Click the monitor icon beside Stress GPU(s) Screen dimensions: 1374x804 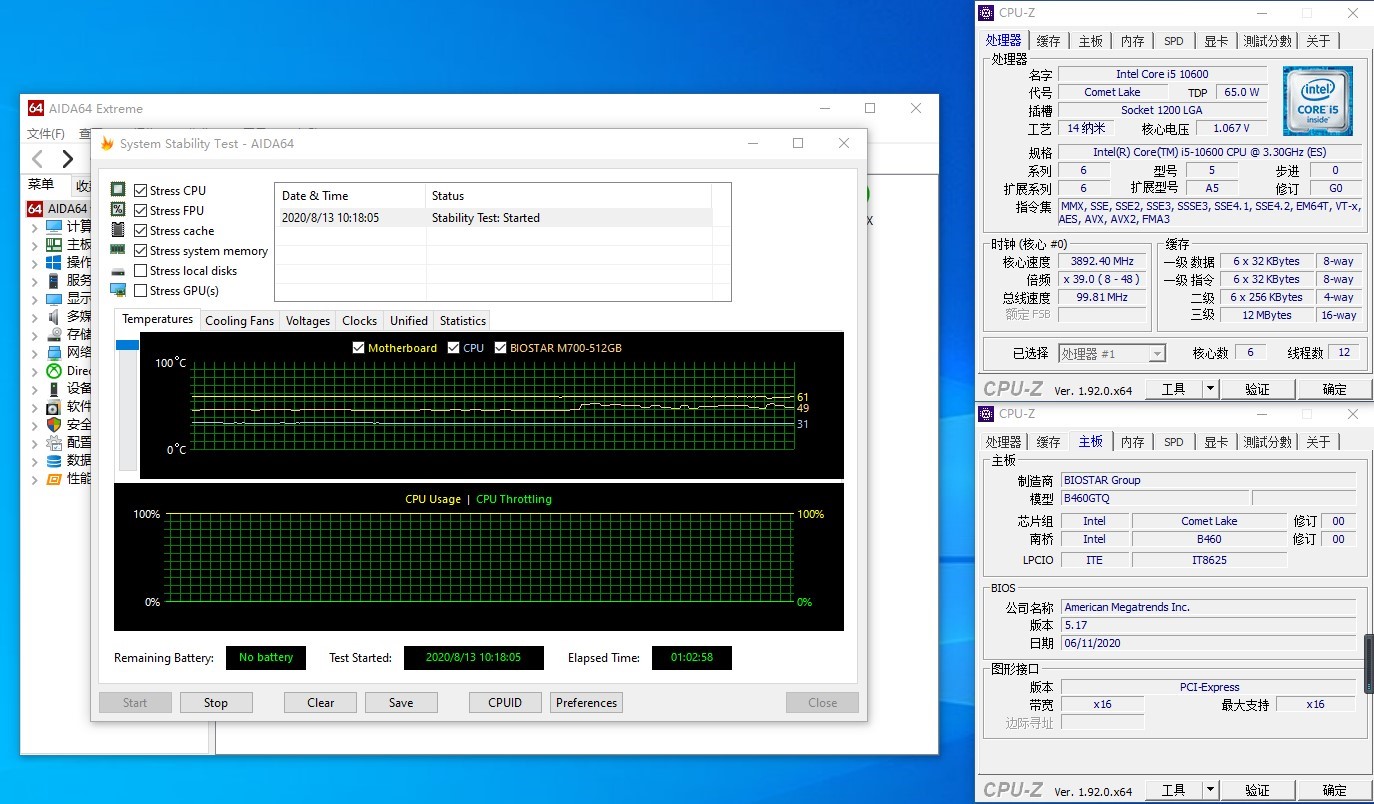click(118, 290)
